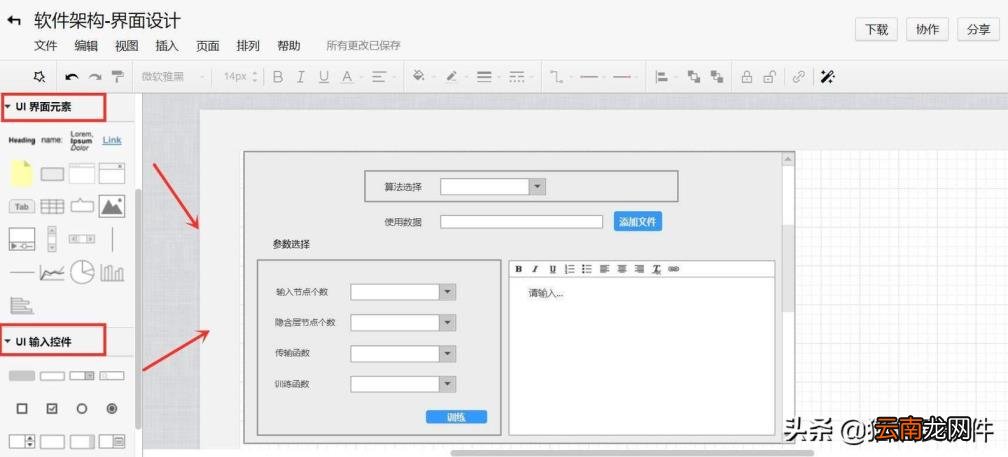
Task: Pick the selected radio button control shape
Action: 112,408
